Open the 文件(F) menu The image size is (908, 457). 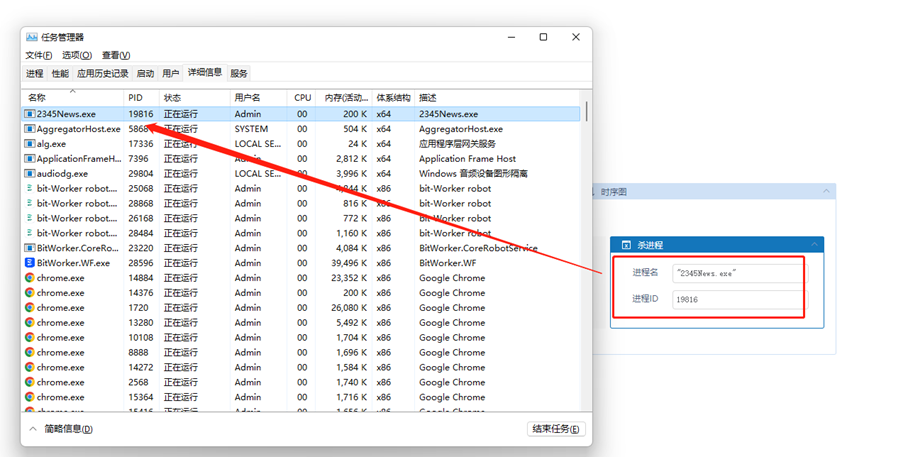(39, 55)
